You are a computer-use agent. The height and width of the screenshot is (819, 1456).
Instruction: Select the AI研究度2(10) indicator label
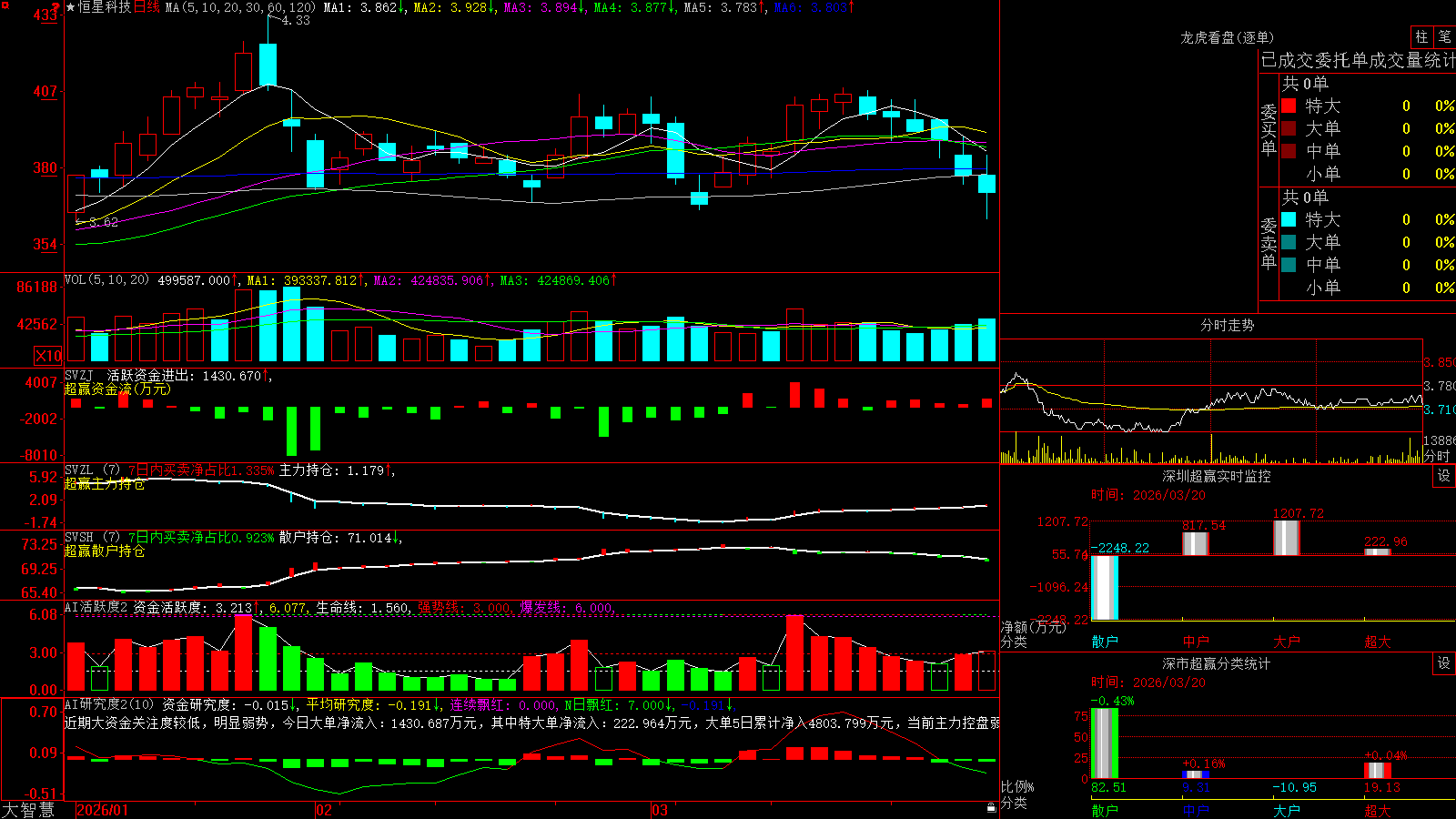(x=109, y=704)
